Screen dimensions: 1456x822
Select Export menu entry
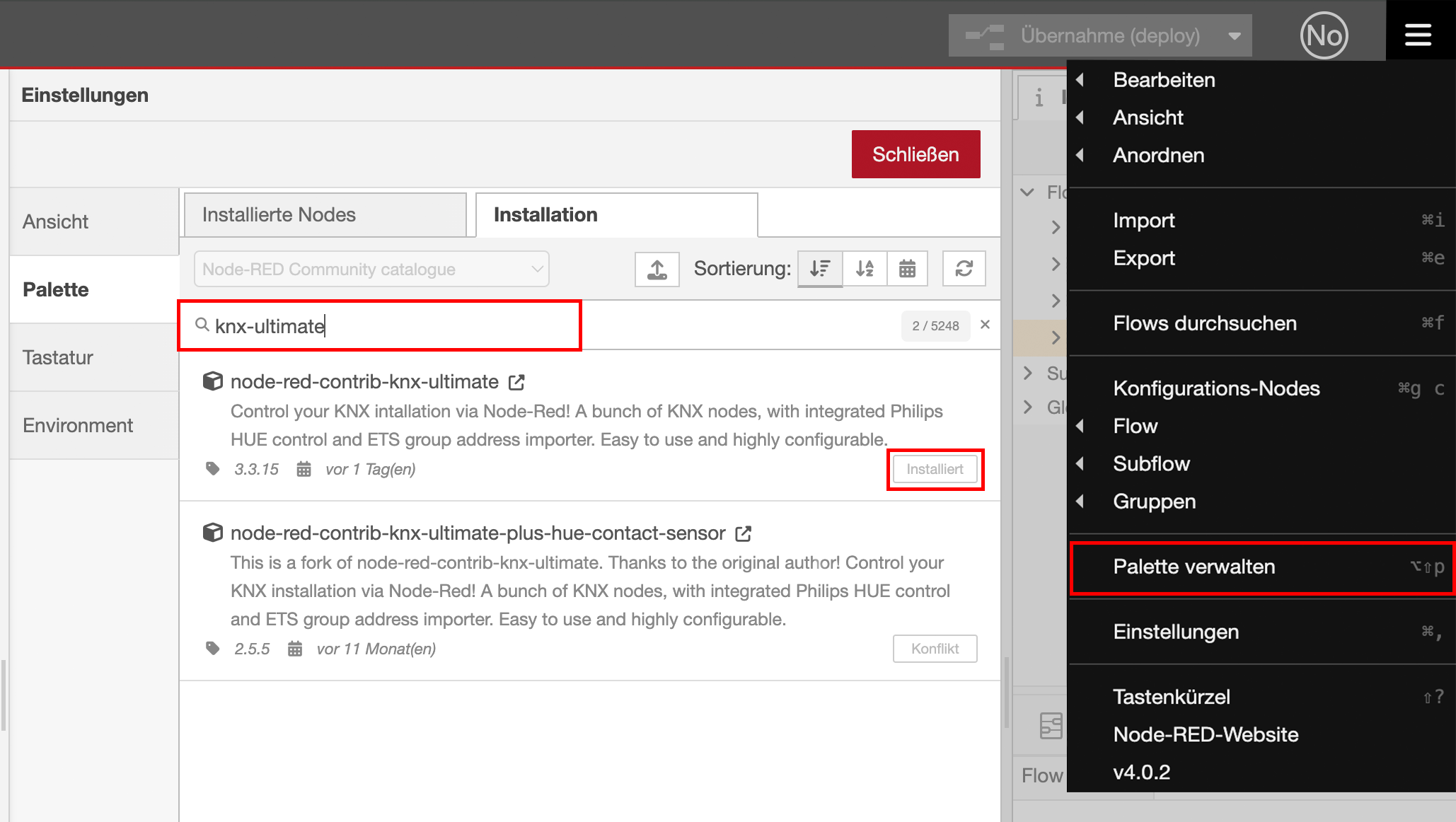pos(1261,257)
